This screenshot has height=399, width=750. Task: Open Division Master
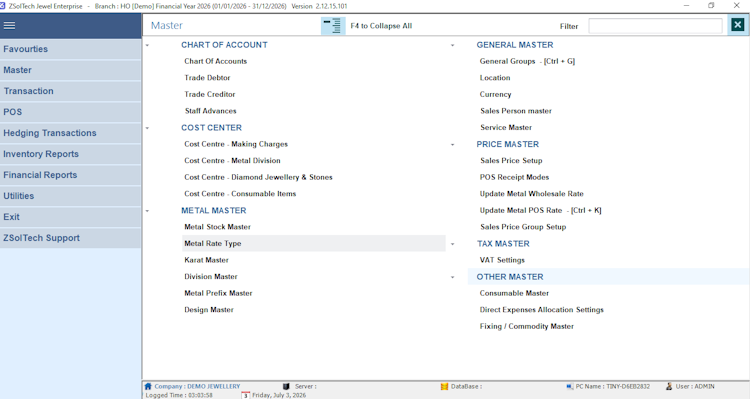pyautogui.click(x=211, y=277)
